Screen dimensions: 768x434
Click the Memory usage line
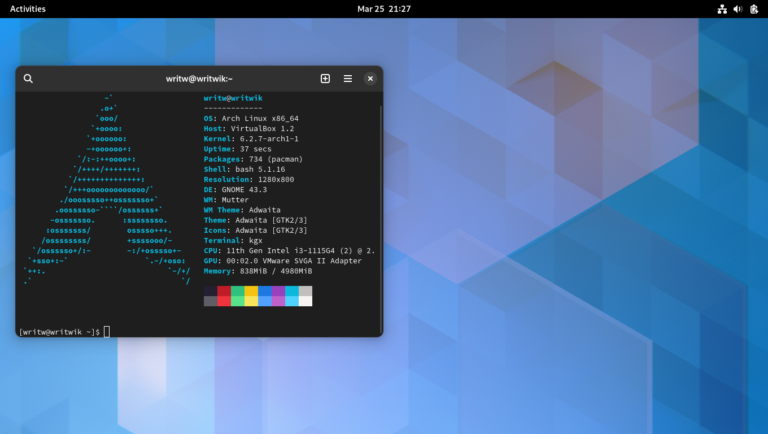click(x=257, y=270)
